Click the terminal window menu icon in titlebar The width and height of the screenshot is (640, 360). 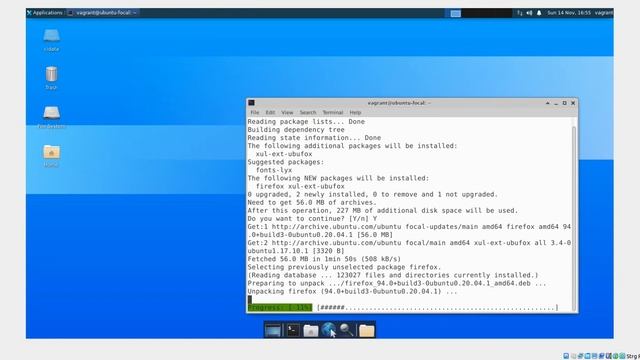[251, 103]
